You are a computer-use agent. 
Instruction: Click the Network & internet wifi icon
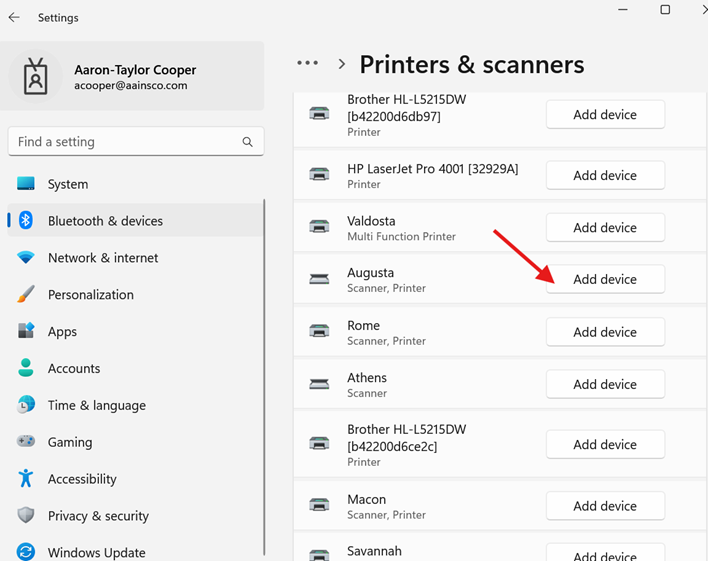click(x=26, y=258)
